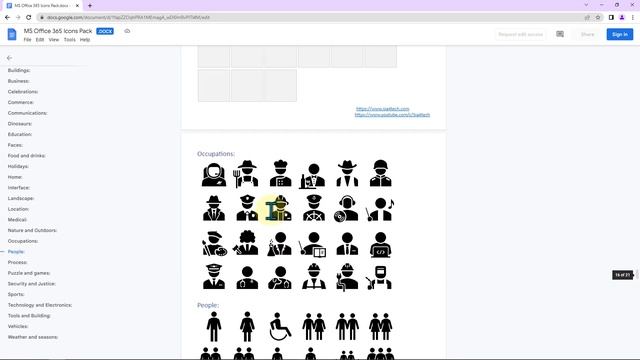Click the document title MS Office 365 Icons Pack
Image resolution: width=640 pixels, height=360 pixels.
[58, 31]
